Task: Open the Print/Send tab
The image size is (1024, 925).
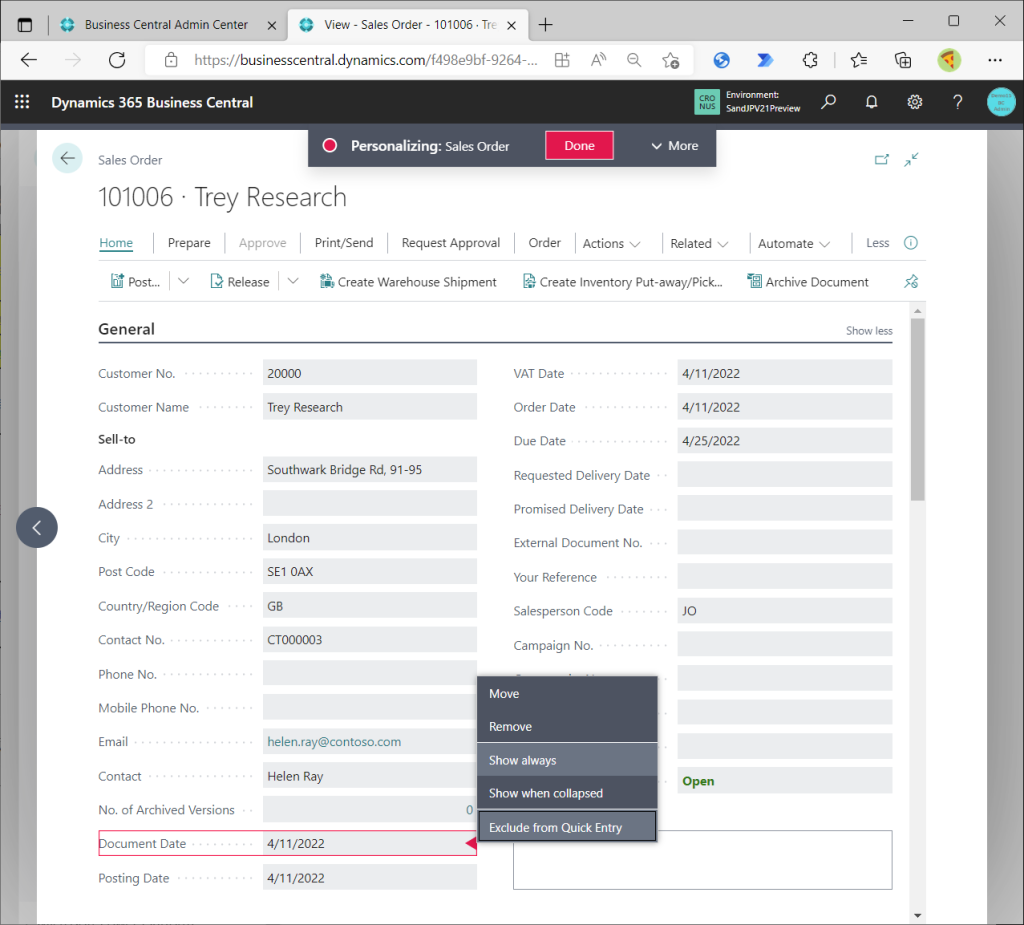Action: coord(344,243)
